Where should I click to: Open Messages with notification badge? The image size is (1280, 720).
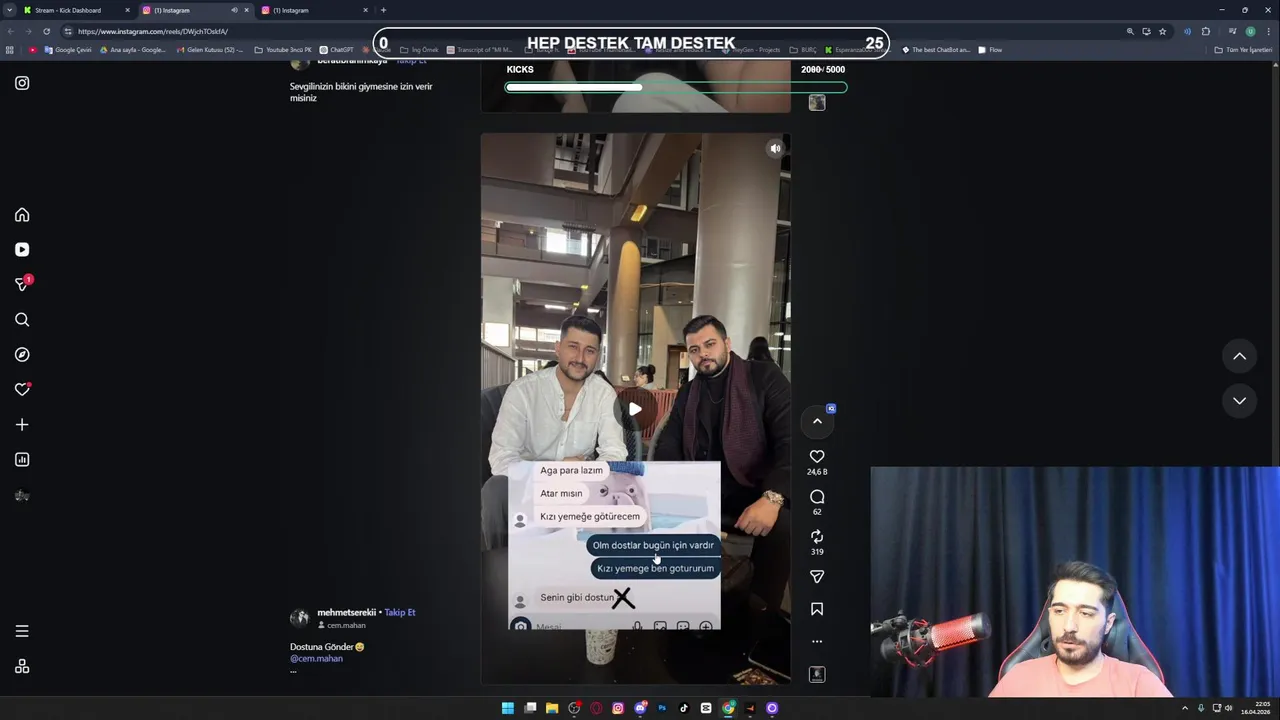(x=22, y=285)
